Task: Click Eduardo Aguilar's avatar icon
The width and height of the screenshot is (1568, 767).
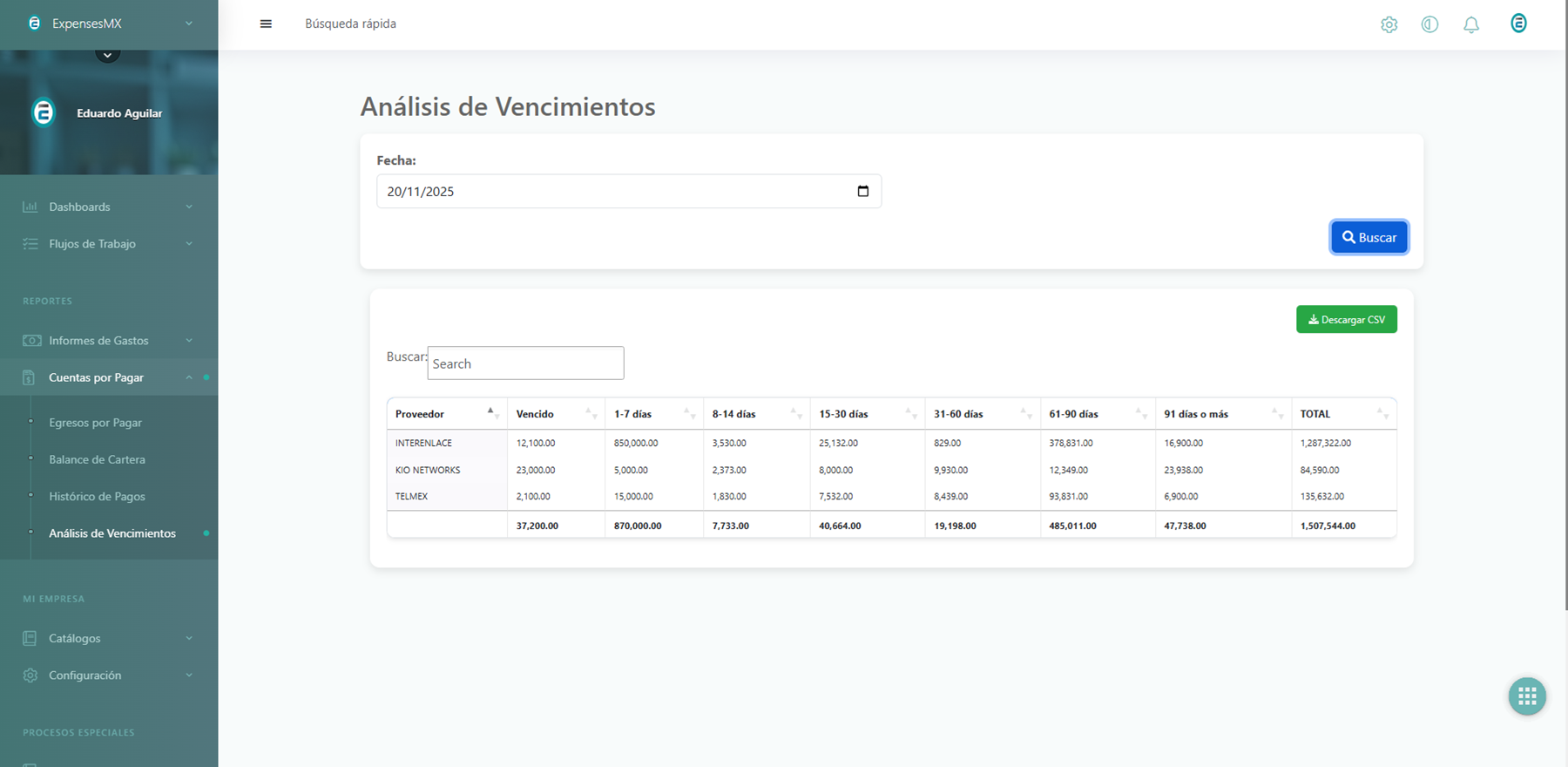Action: 44,112
